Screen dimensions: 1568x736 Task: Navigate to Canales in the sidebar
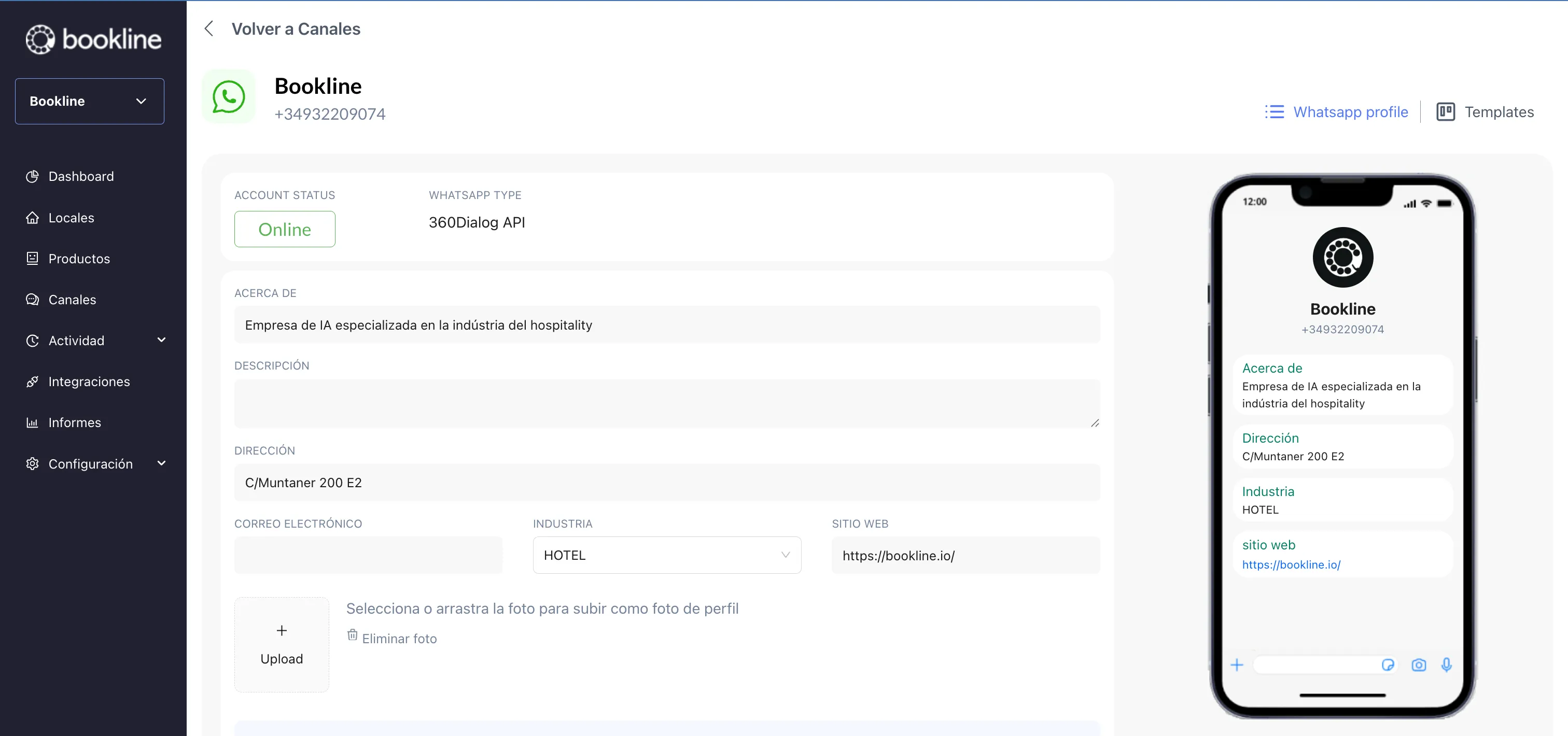(73, 300)
